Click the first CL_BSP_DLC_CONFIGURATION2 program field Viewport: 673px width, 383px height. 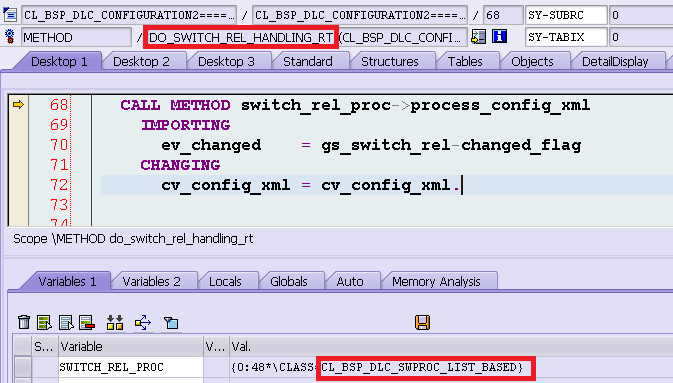tap(129, 15)
